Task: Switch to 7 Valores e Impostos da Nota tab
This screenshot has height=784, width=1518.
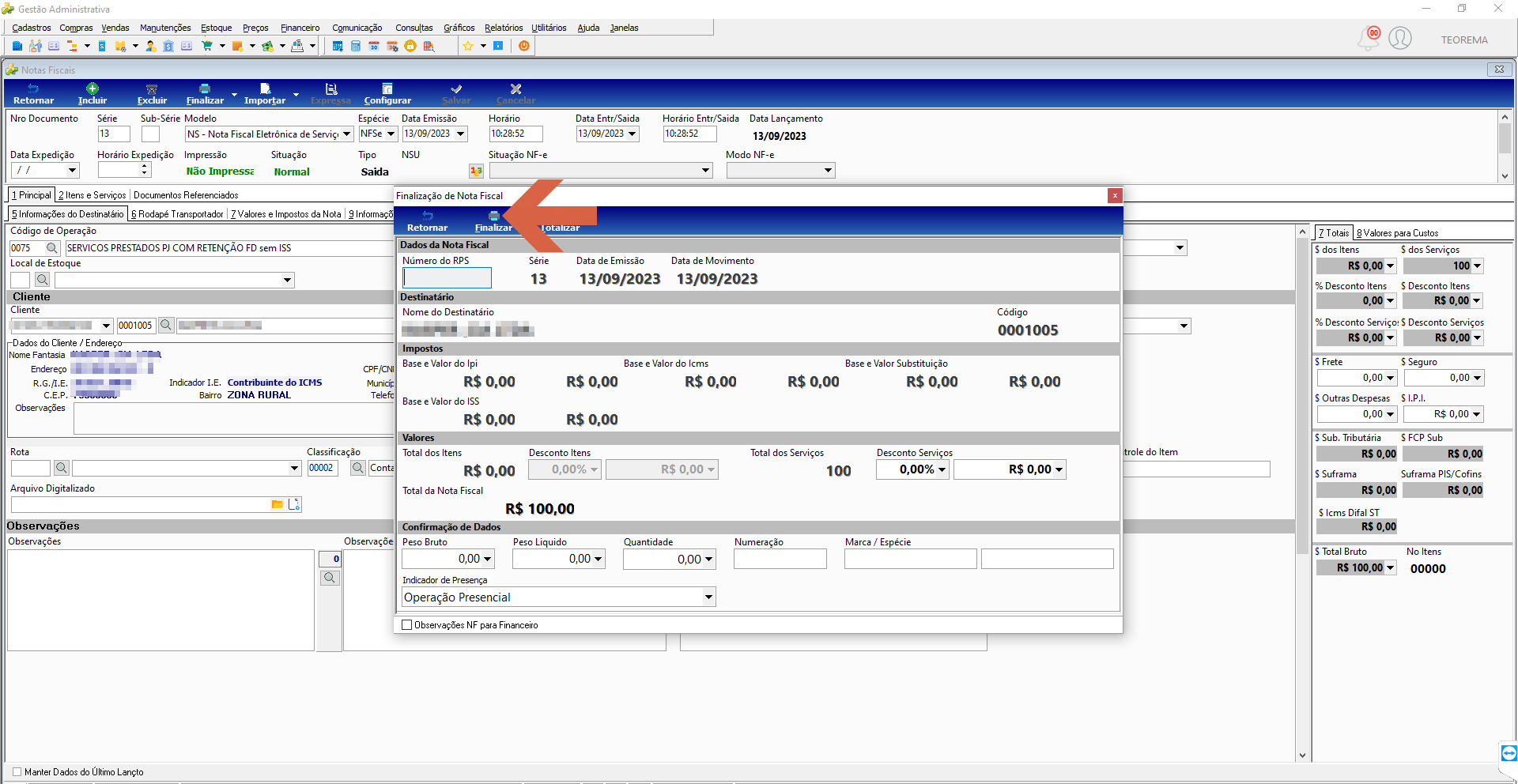Action: [x=286, y=214]
